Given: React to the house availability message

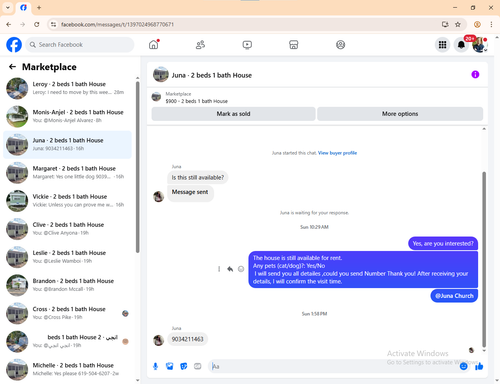Looking at the screenshot, I should coord(241,269).
